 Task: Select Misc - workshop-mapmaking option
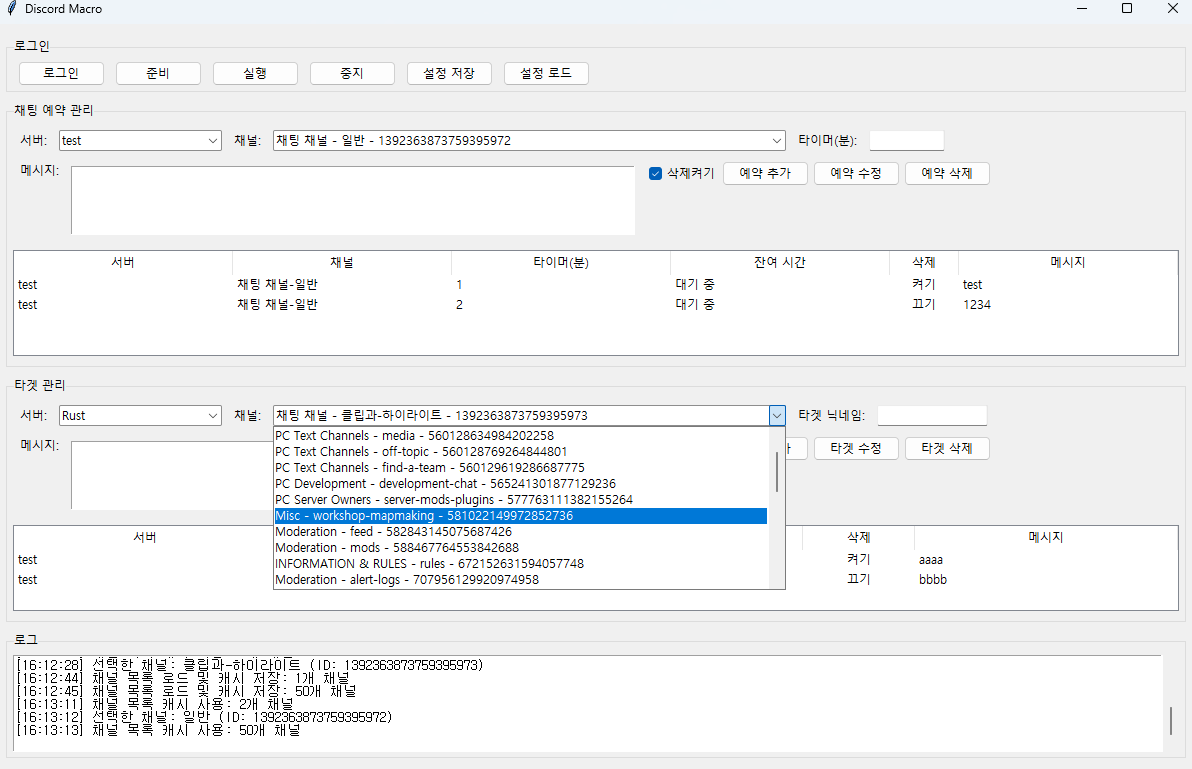521,515
